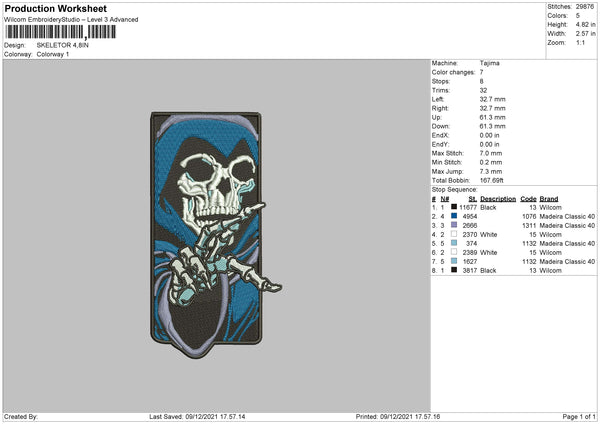Click the Trims value "32"
600x424 pixels.
483,90
